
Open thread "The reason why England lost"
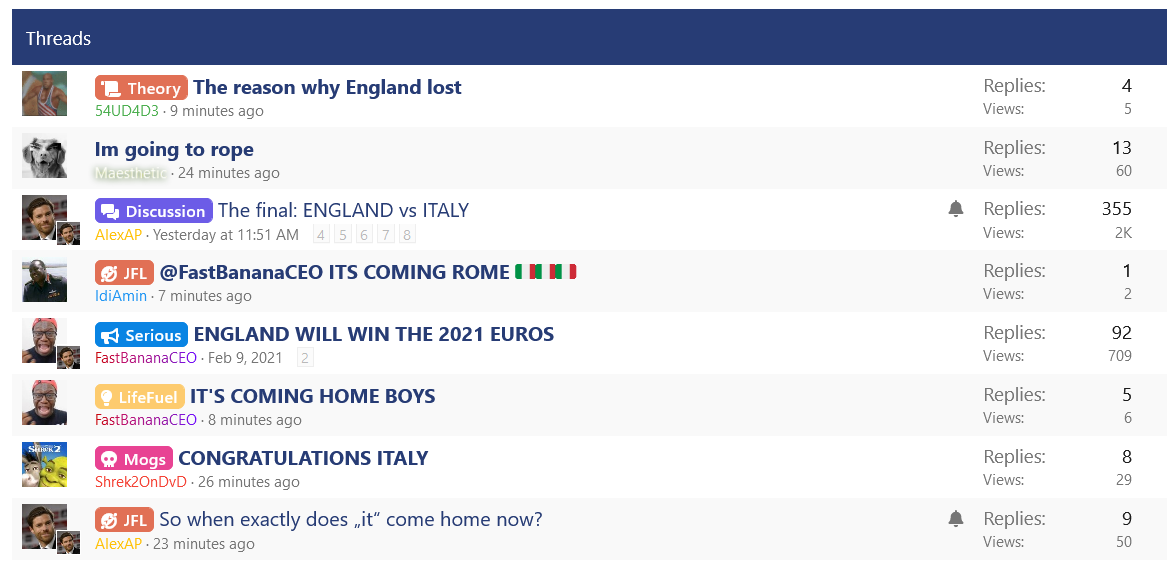pyautogui.click(x=327, y=87)
